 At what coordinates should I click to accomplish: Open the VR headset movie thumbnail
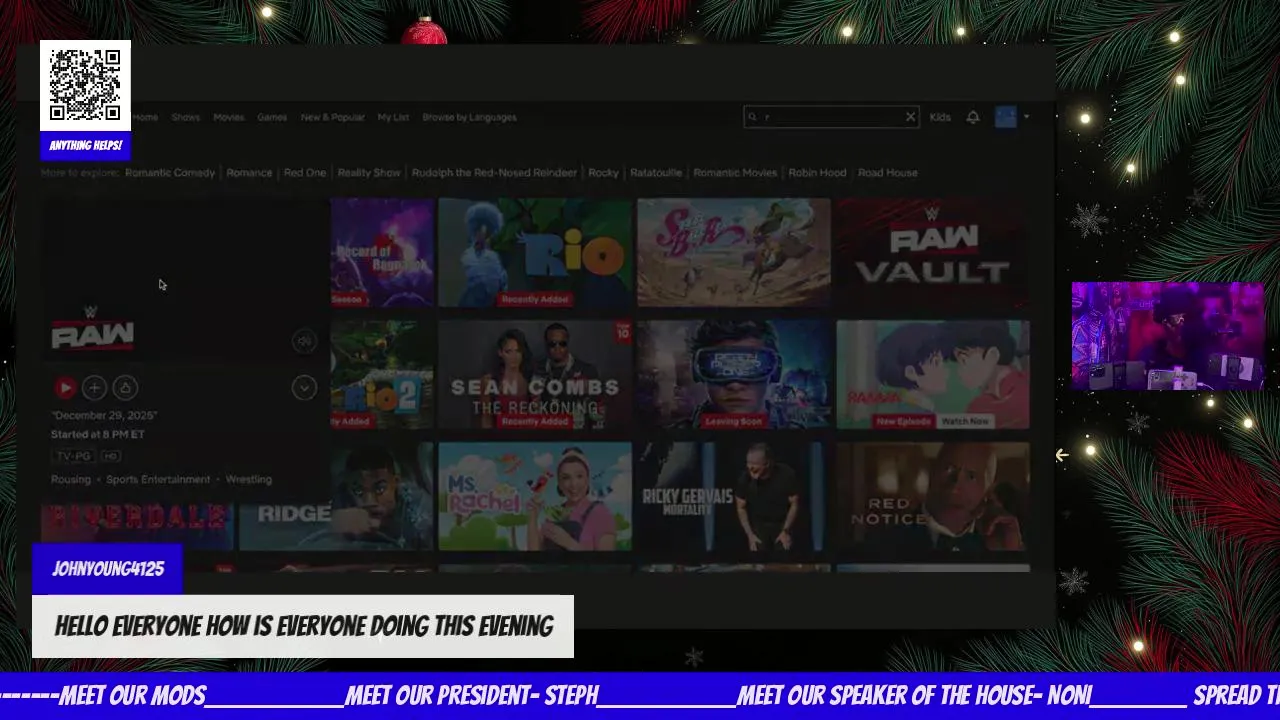pos(734,374)
